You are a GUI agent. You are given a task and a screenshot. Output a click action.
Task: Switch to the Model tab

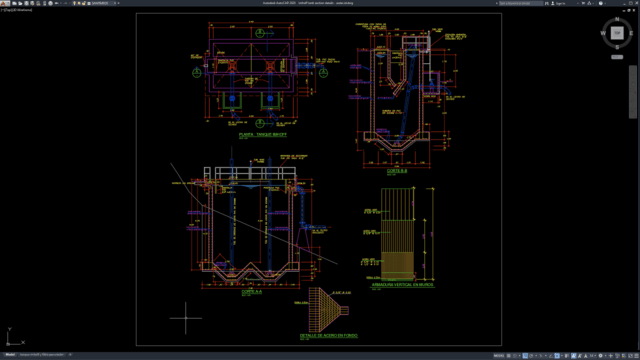(x=10, y=355)
